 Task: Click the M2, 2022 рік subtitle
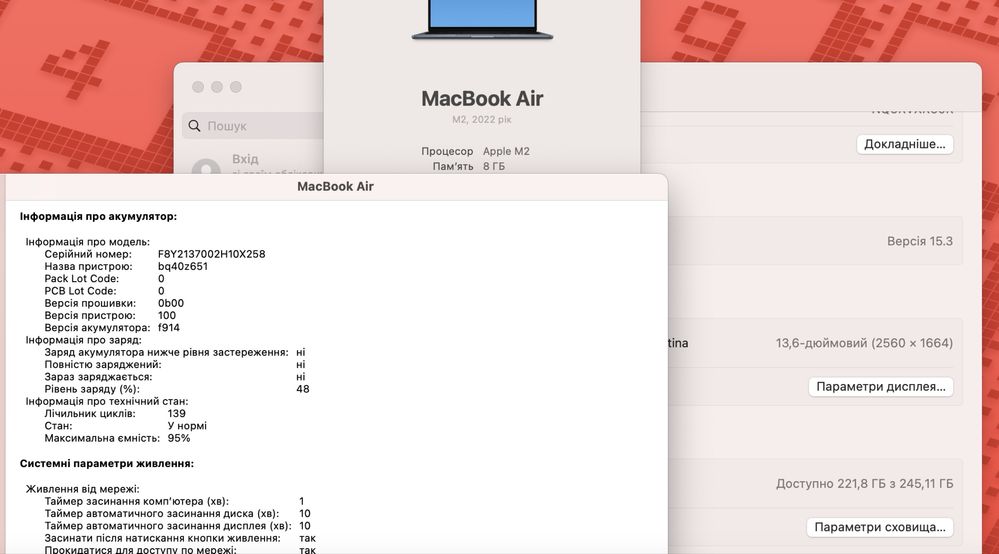pos(482,119)
